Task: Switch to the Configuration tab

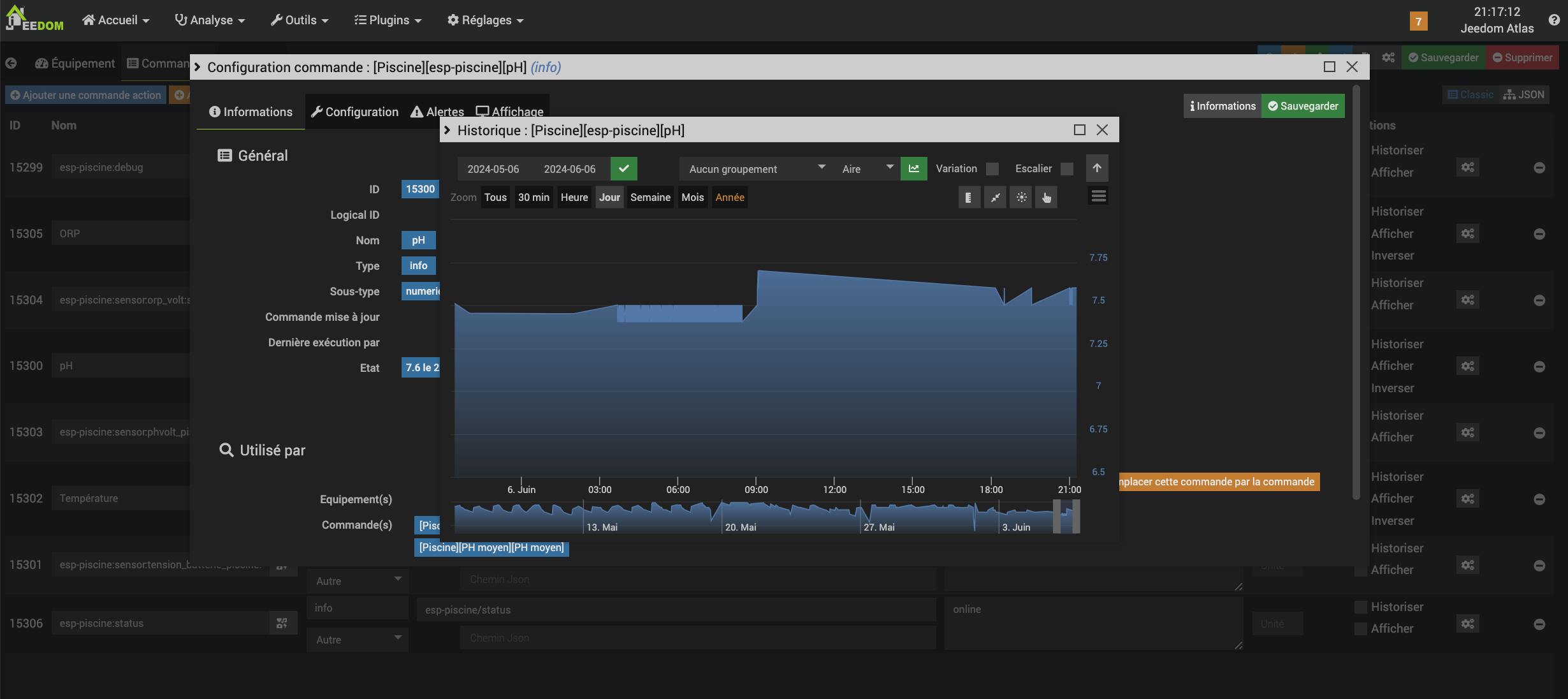Action: coord(355,112)
